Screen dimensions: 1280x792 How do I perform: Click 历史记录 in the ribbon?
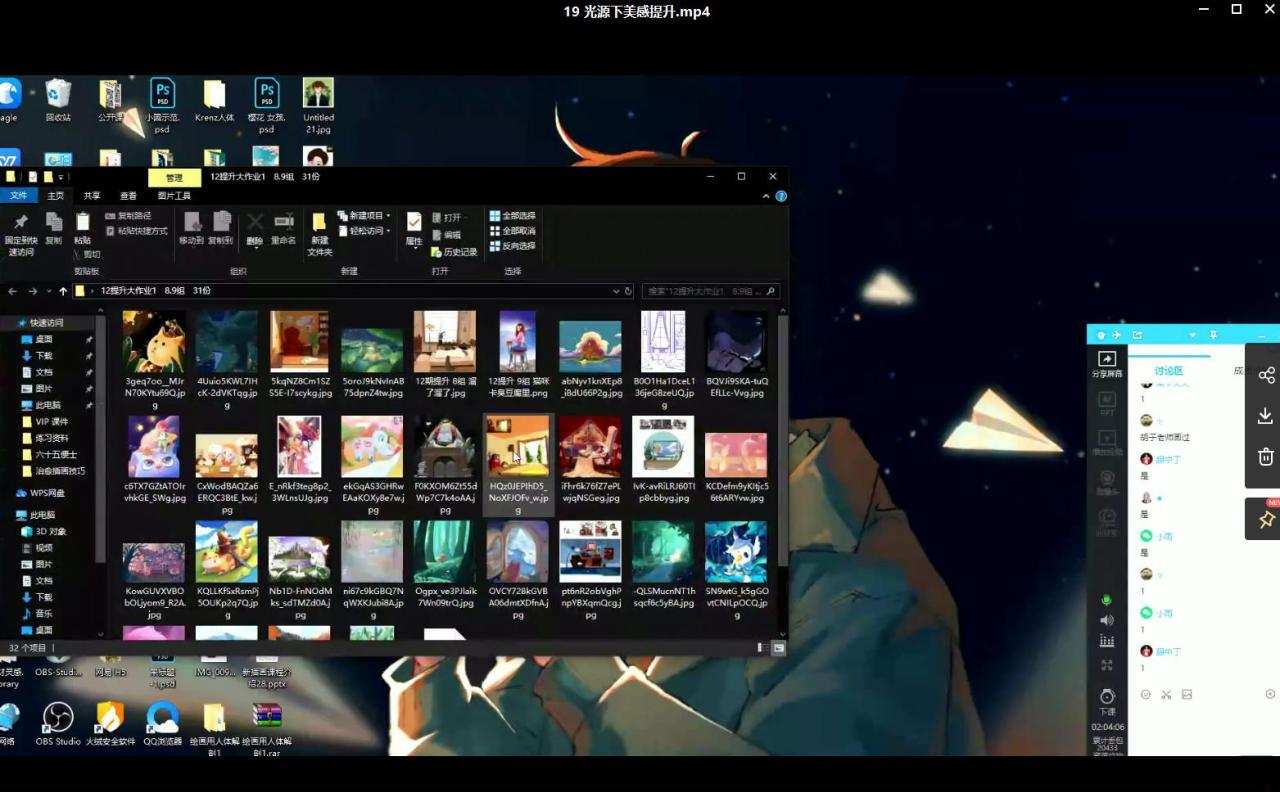point(454,252)
